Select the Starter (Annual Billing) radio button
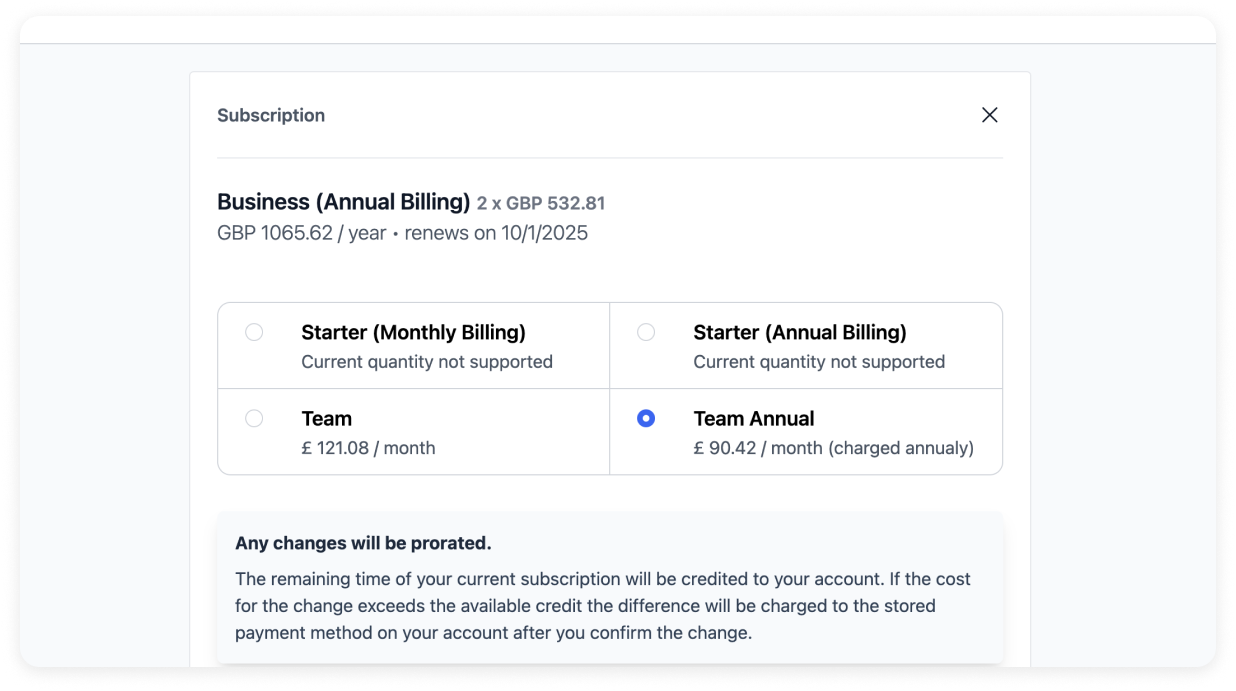This screenshot has height=691, width=1236. coord(646,332)
